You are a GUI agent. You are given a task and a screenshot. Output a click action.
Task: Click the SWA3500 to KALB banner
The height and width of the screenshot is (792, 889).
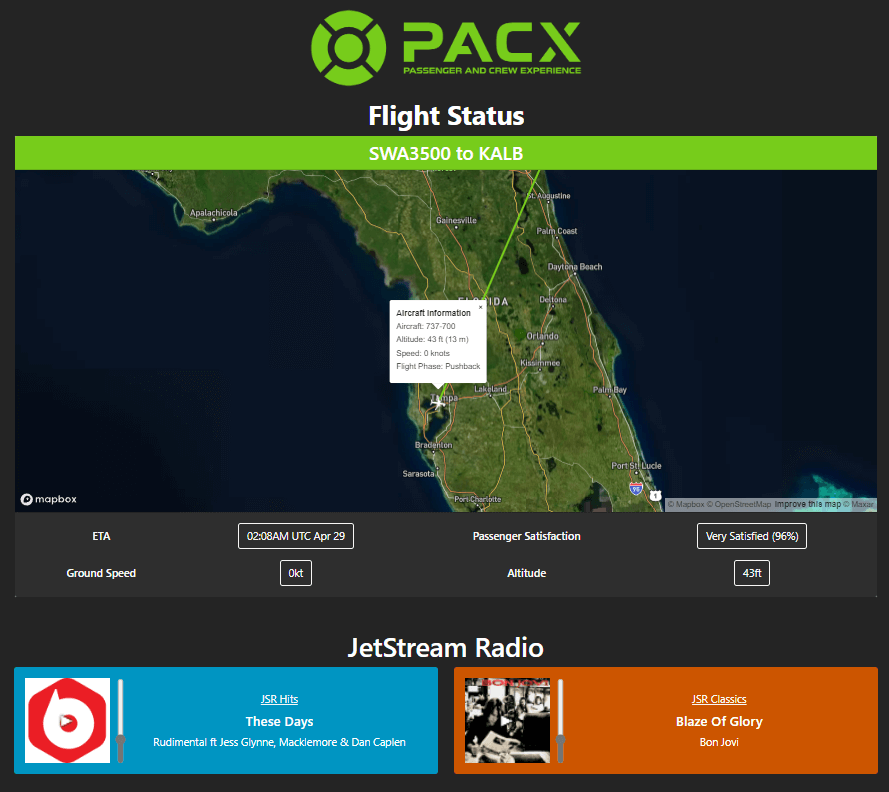(446, 153)
